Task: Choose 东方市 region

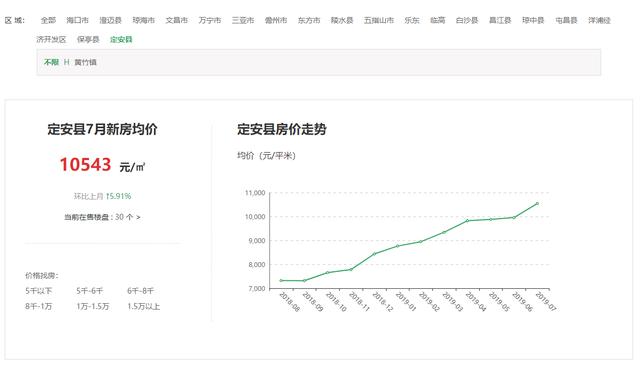Action: pyautogui.click(x=309, y=20)
